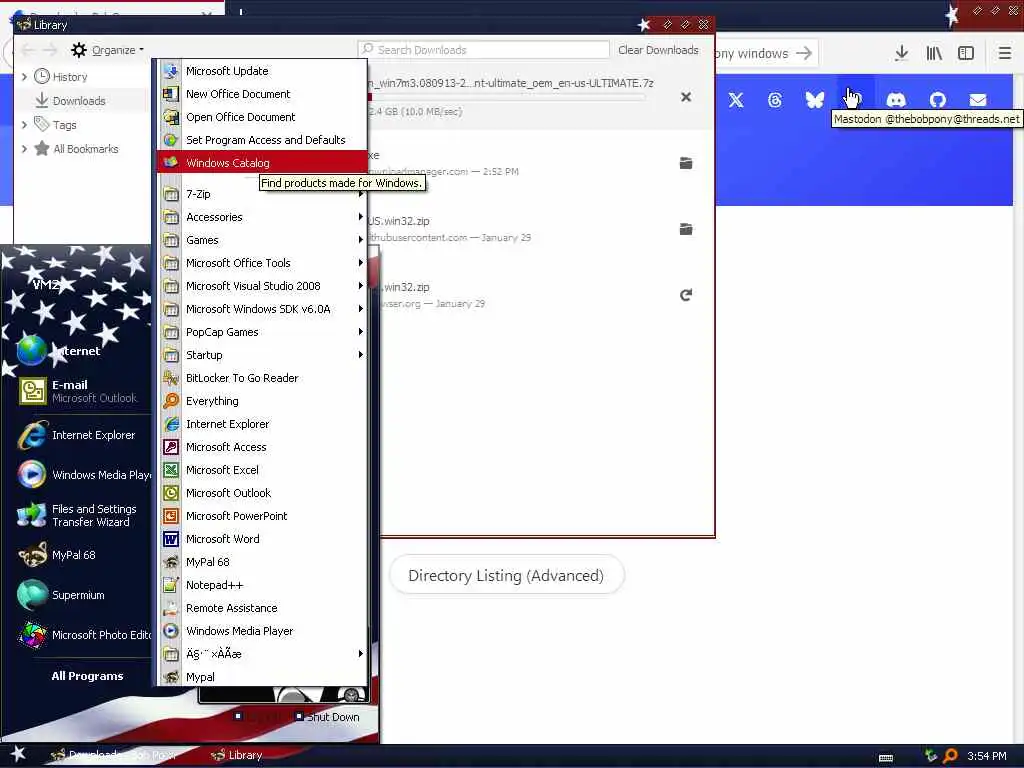The width and height of the screenshot is (1024, 768).
Task: Expand Microsoft Windows SDK v6.0A submenu arrow
Action: coord(360,309)
